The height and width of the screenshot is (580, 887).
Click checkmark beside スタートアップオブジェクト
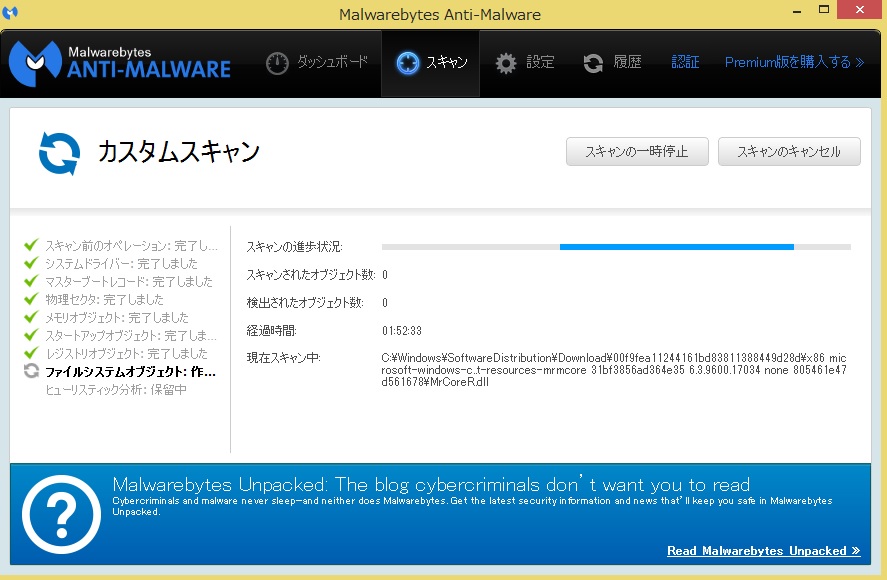coord(31,335)
